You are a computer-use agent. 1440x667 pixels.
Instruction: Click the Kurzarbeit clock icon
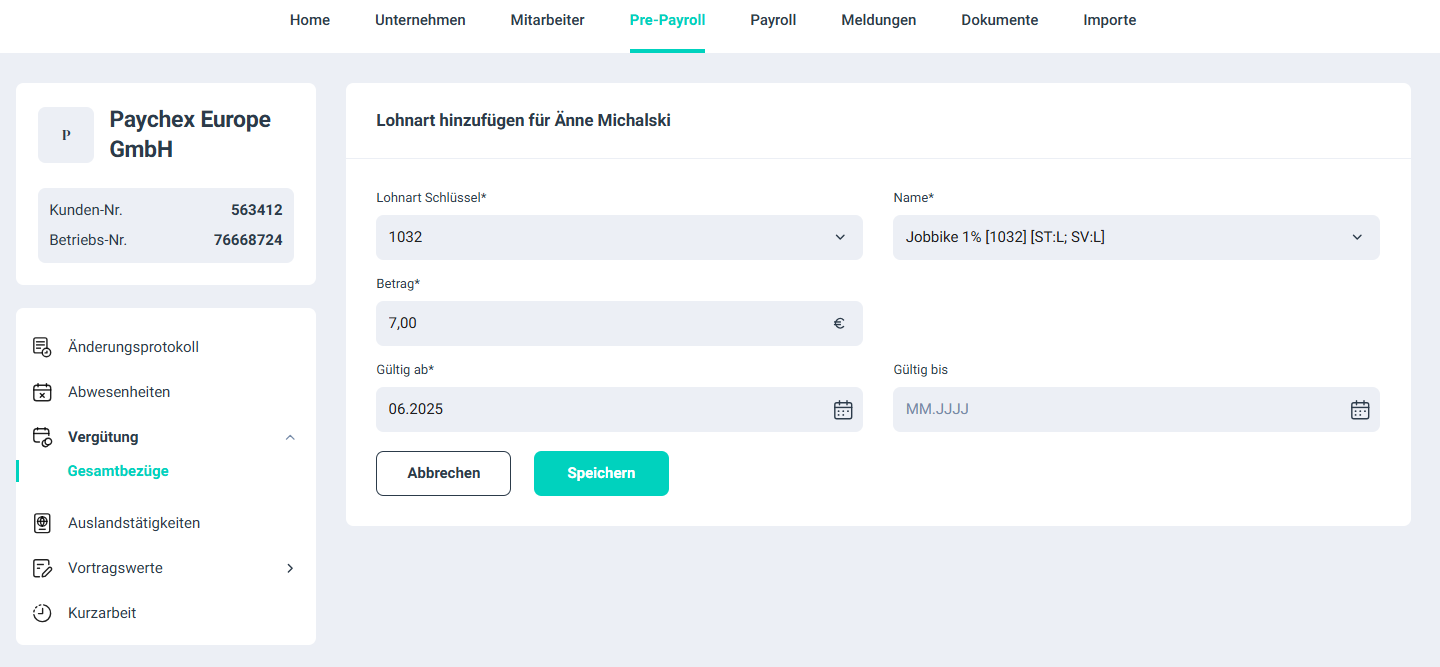coord(42,612)
